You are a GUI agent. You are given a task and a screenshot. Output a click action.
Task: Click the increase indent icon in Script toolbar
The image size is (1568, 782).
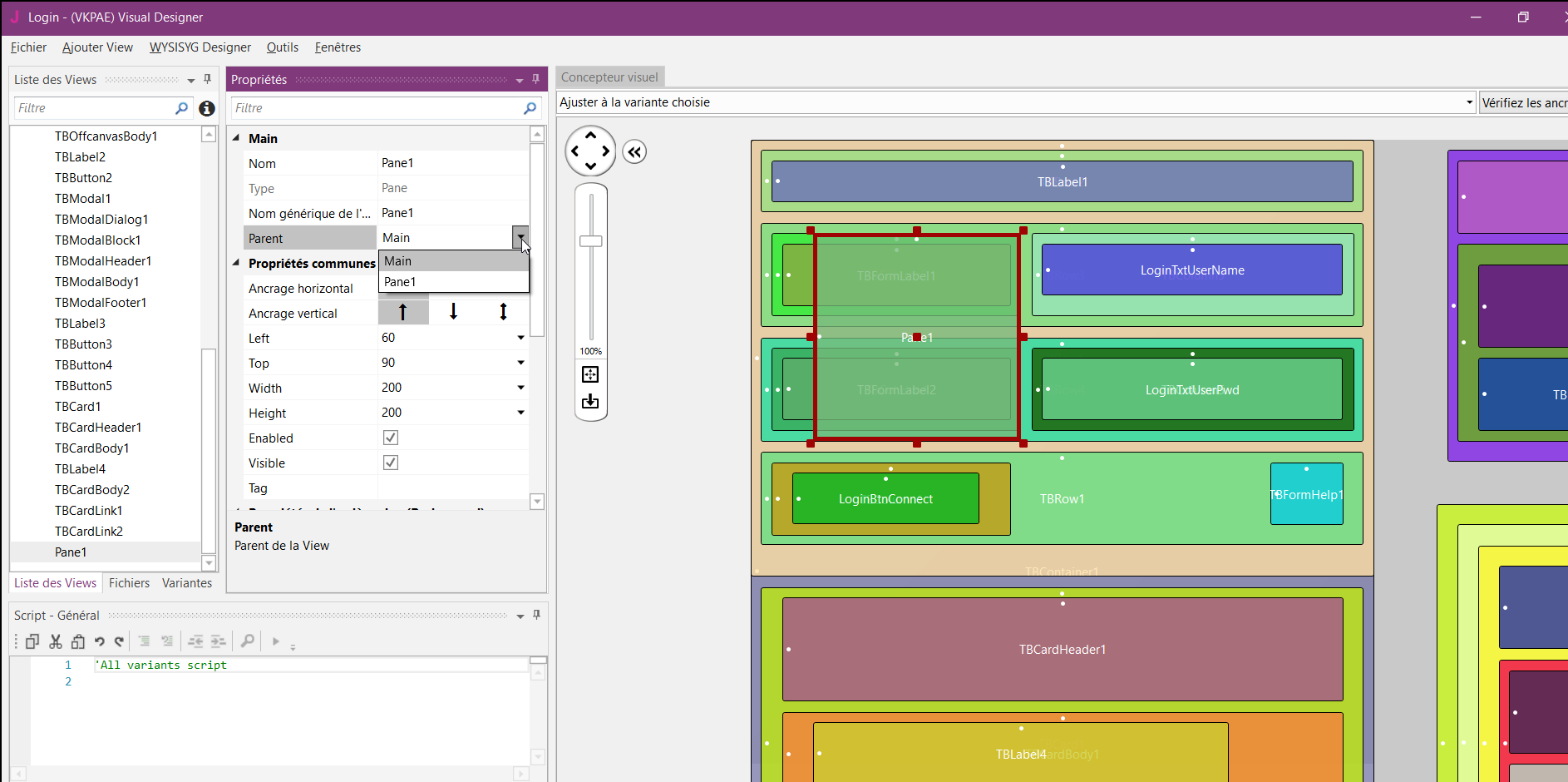[218, 641]
